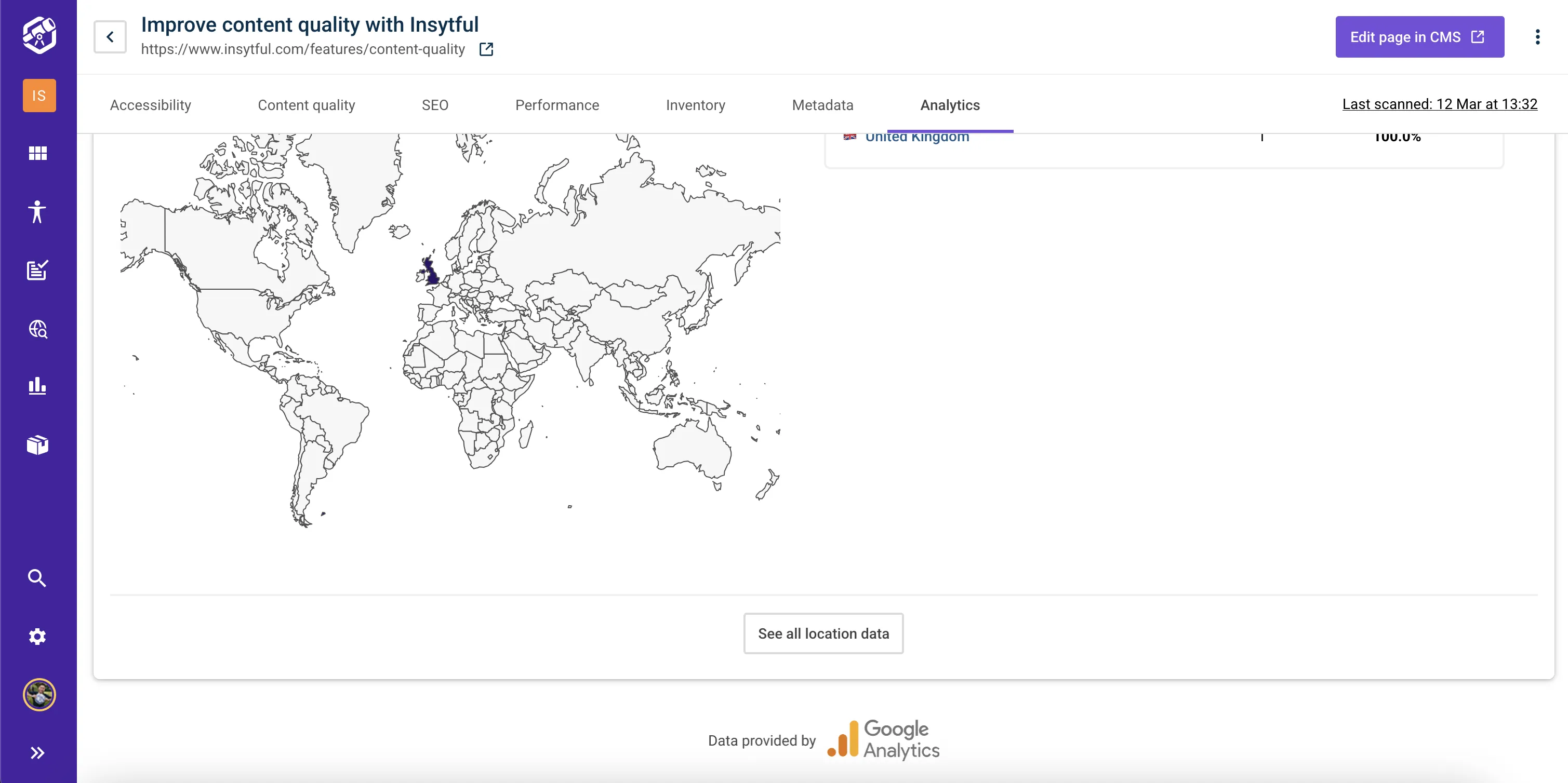Image resolution: width=1568 pixels, height=783 pixels.
Task: Open page URL via external link icon
Action: (486, 49)
